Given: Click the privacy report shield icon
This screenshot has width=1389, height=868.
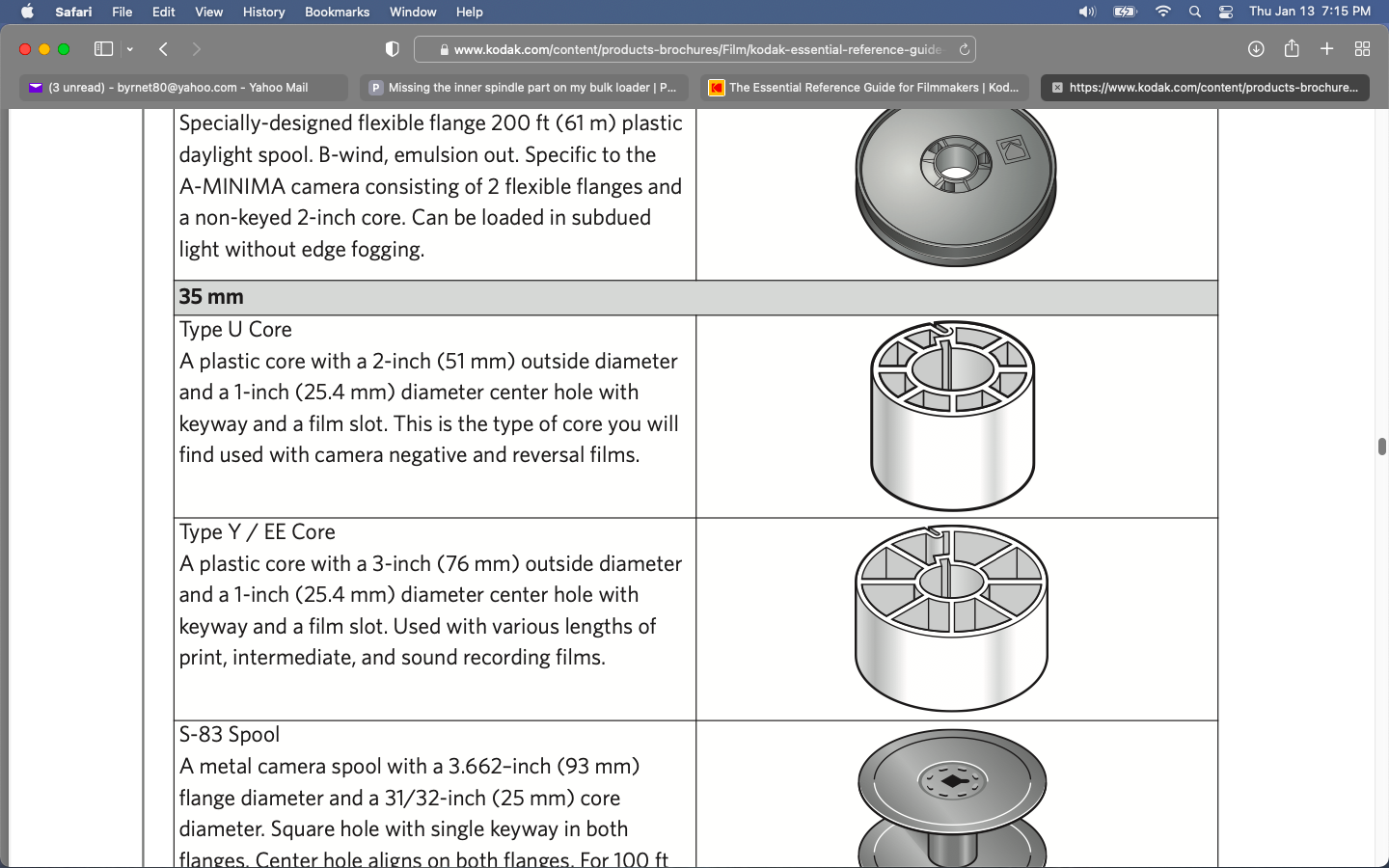Looking at the screenshot, I should point(393,49).
